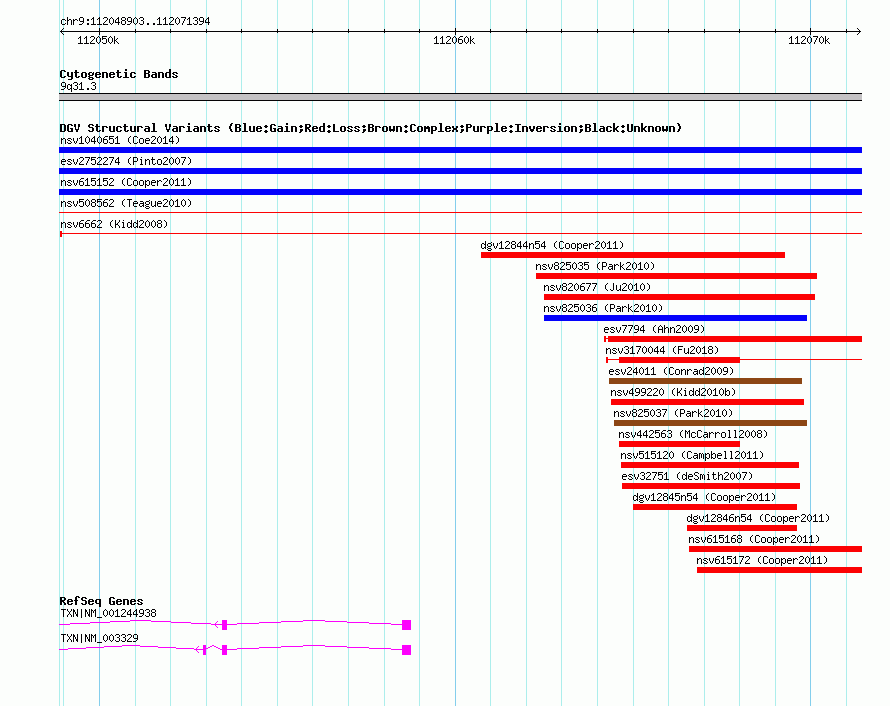This screenshot has width=890, height=706.
Task: Select the nsv820677 (Ju2010) loss bar
Action: pos(679,297)
